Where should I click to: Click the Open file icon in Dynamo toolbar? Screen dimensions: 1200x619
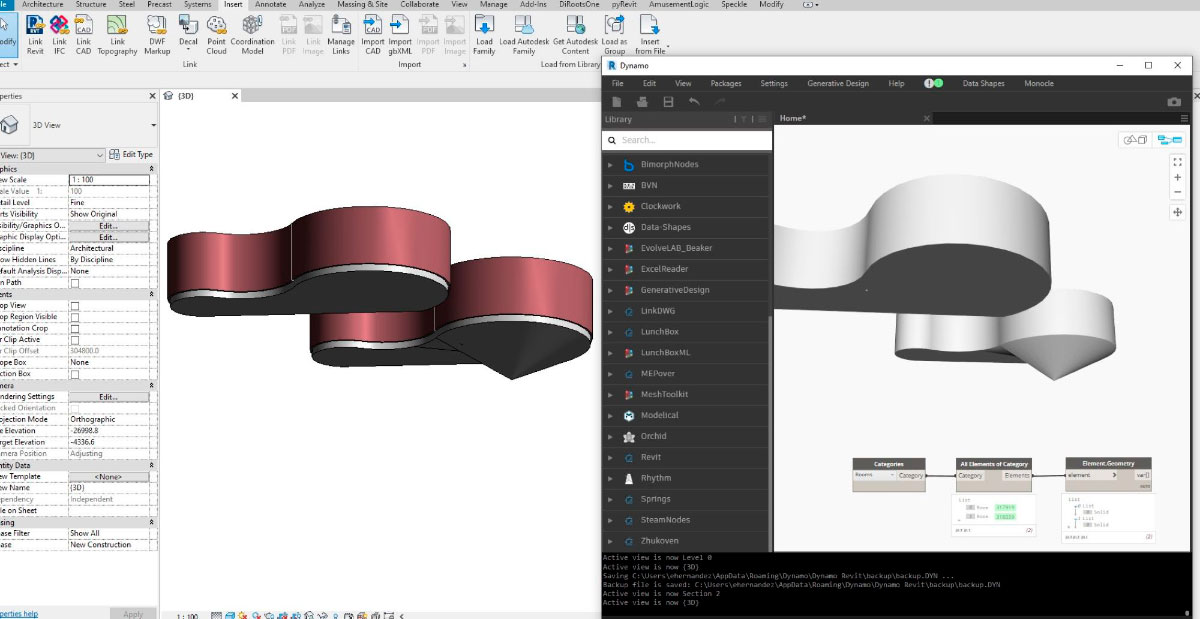tap(643, 102)
